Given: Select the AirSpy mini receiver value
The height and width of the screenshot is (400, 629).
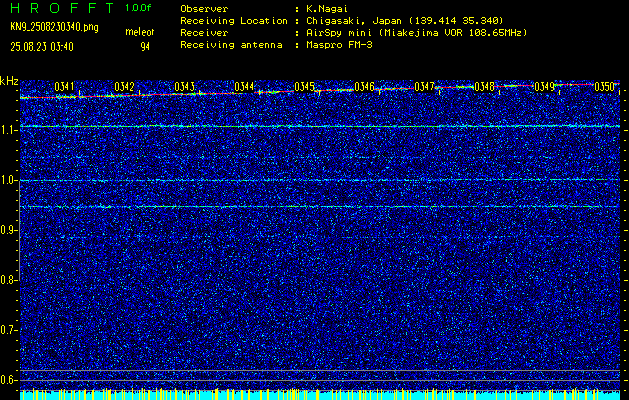Looking at the screenshot, I should pos(416,33).
